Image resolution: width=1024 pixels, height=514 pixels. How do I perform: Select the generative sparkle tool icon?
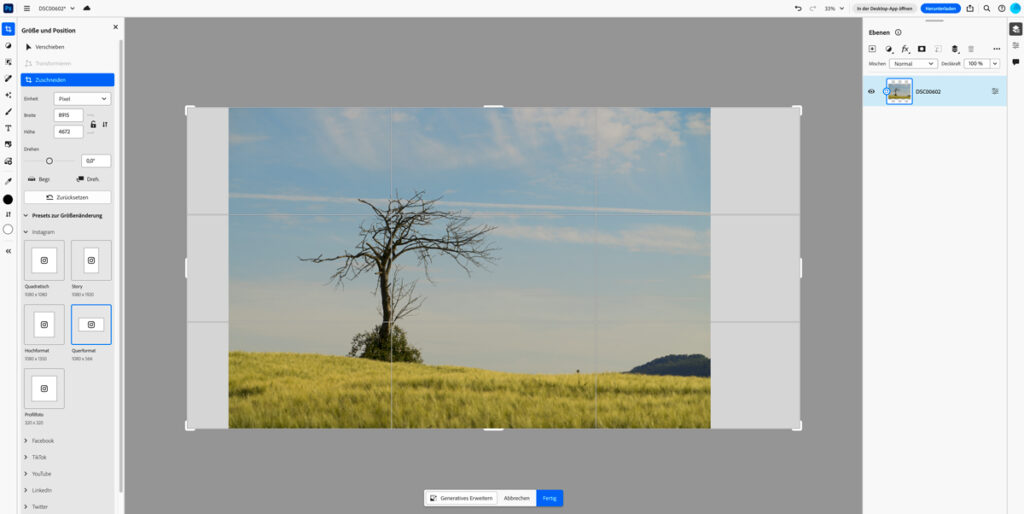tap(8, 95)
